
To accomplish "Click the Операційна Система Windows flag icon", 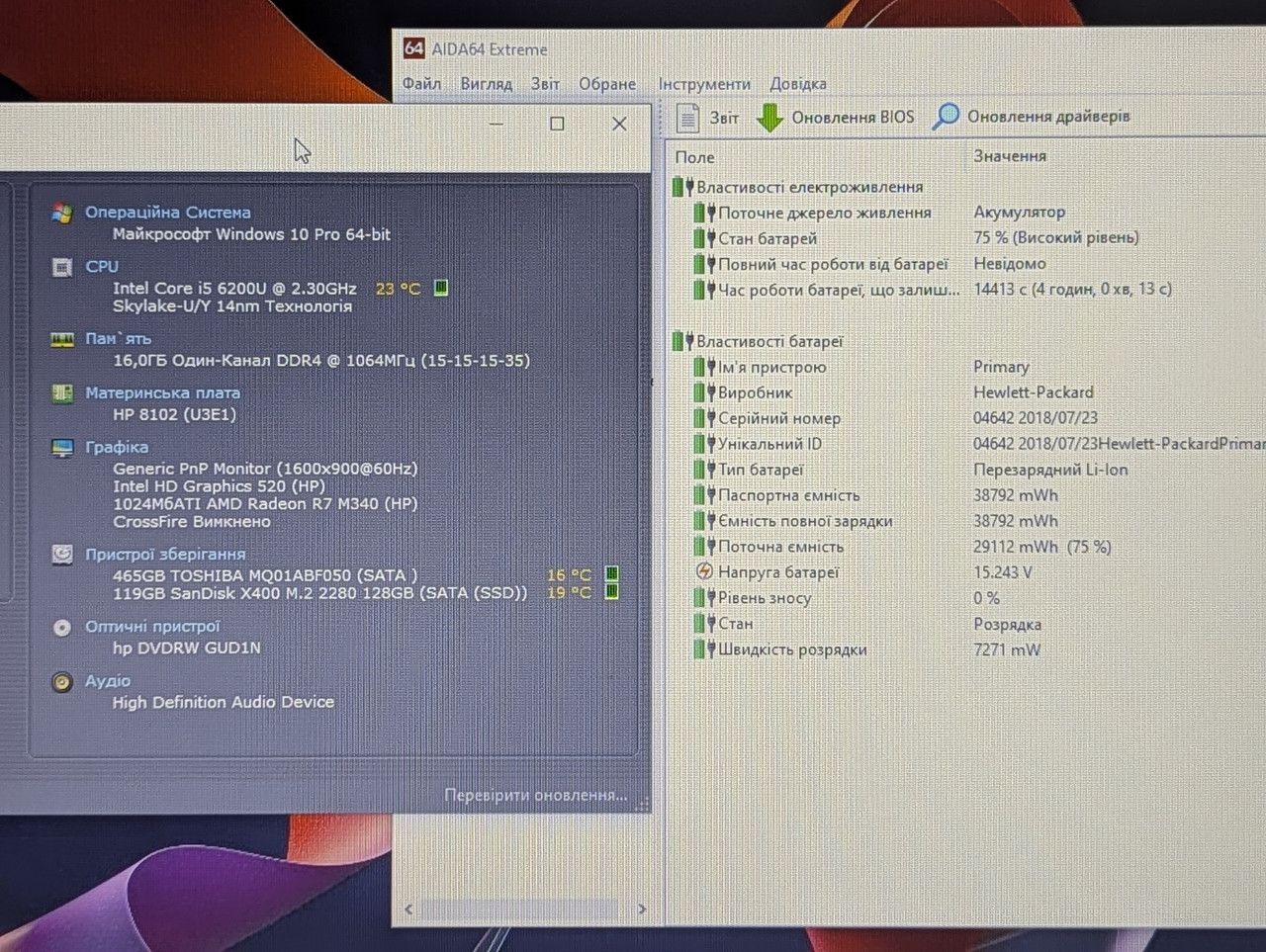I will [62, 213].
